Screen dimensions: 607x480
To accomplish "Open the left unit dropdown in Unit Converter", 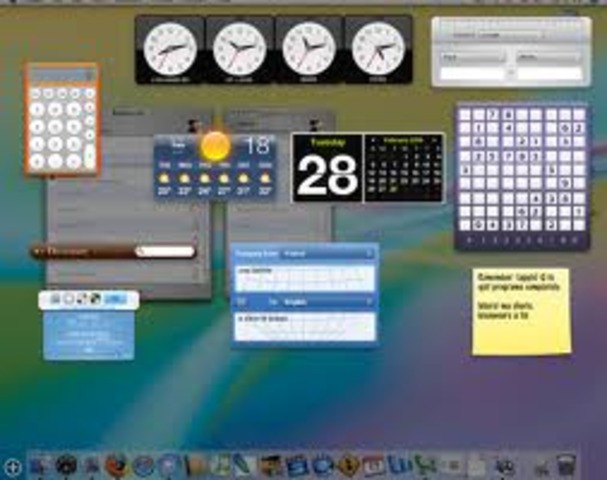I will coord(473,57).
